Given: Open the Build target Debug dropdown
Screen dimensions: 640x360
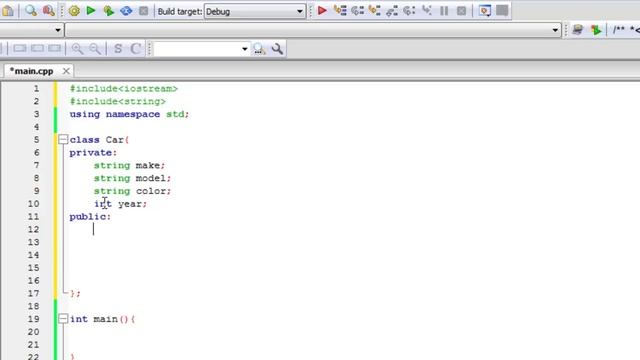Looking at the screenshot, I should pos(255,11).
